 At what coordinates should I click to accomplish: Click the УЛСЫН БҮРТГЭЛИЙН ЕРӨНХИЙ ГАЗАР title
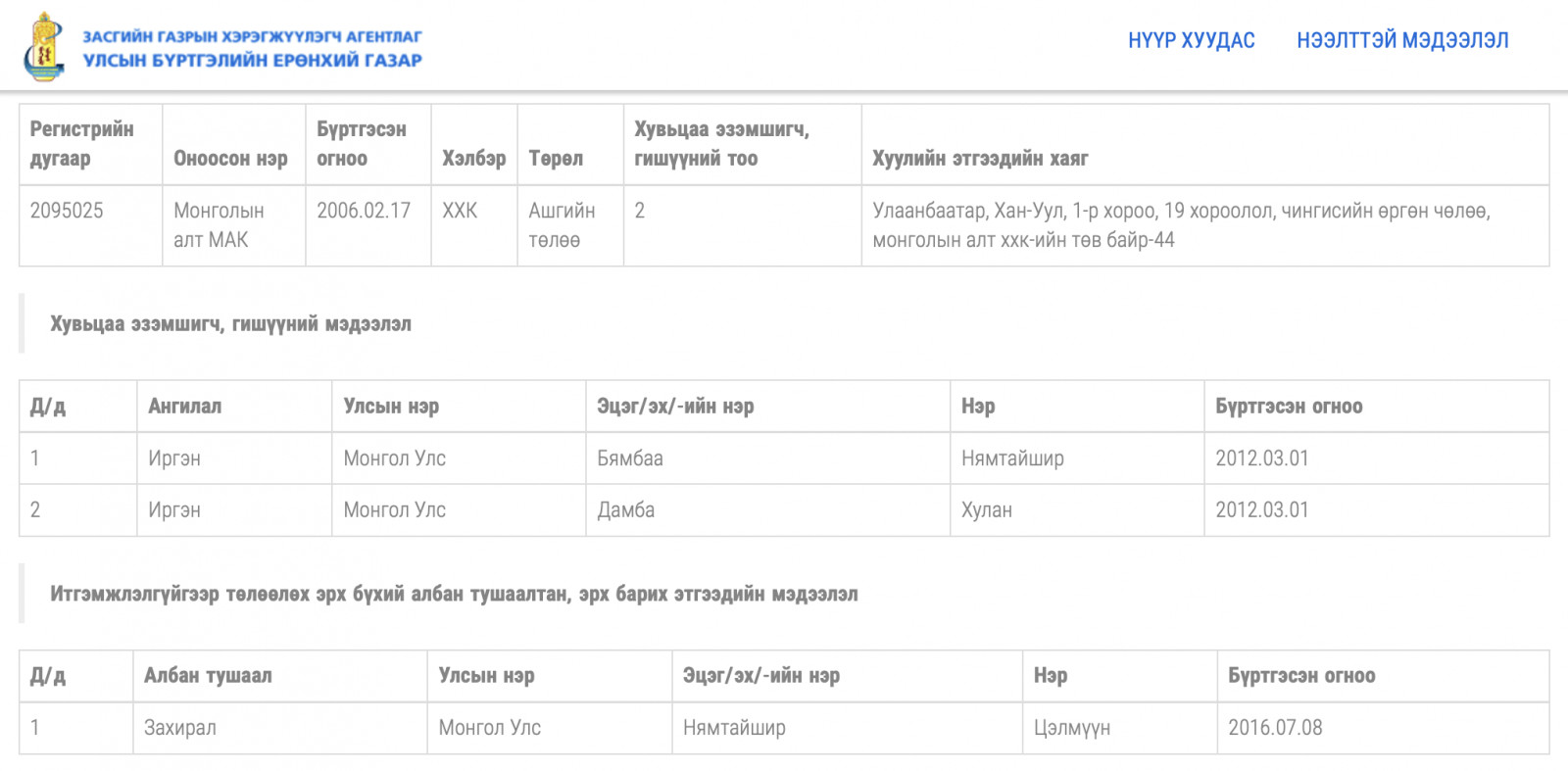(252, 61)
